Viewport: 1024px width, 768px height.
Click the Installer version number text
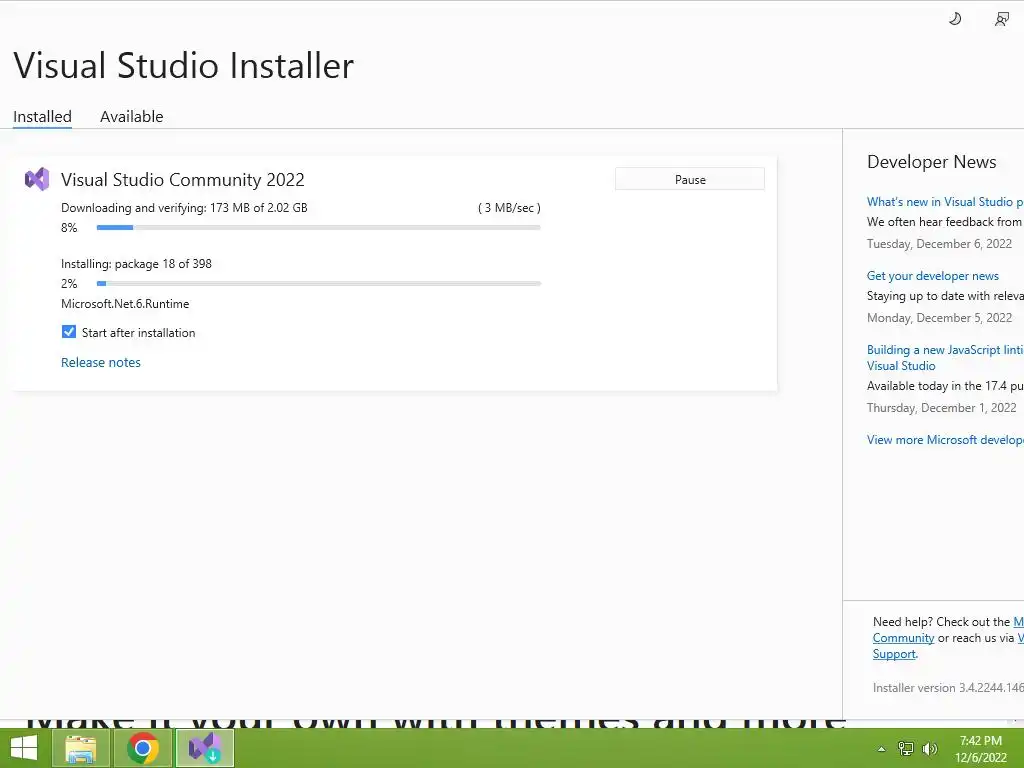coord(948,688)
